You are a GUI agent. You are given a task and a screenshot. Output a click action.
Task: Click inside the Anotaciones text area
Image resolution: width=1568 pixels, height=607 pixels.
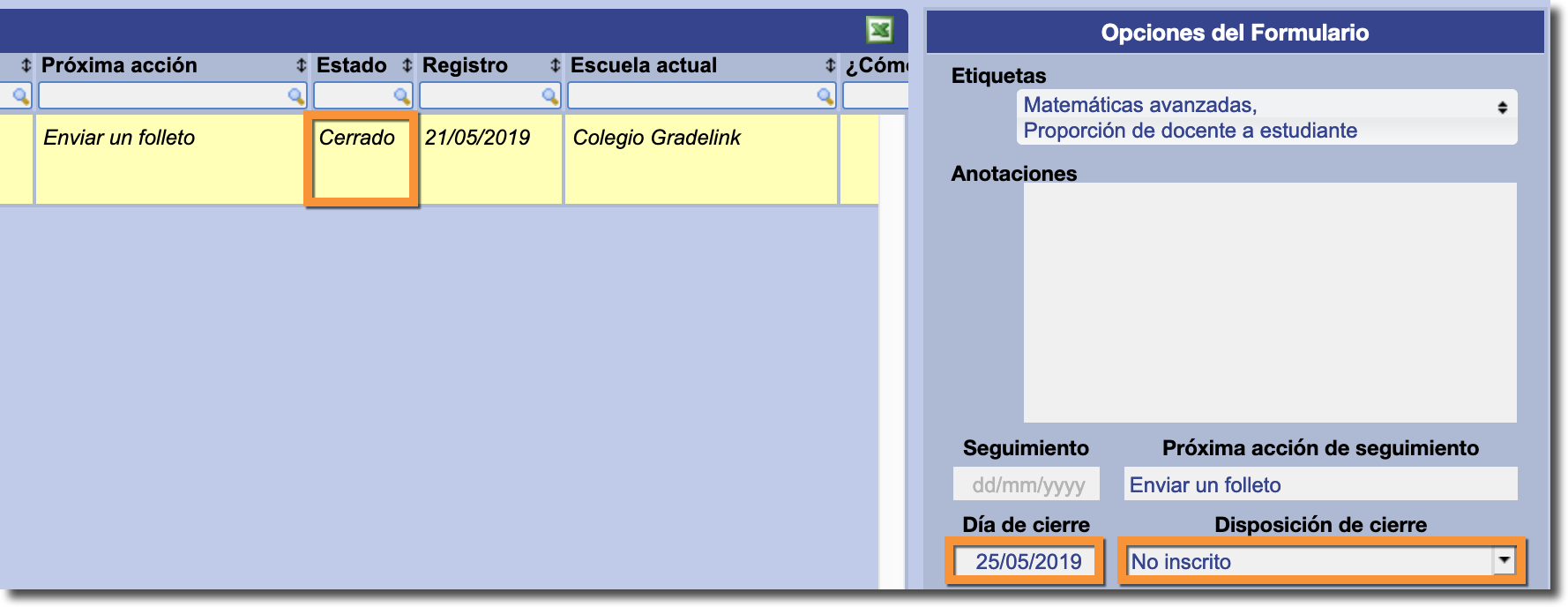pos(1269,303)
